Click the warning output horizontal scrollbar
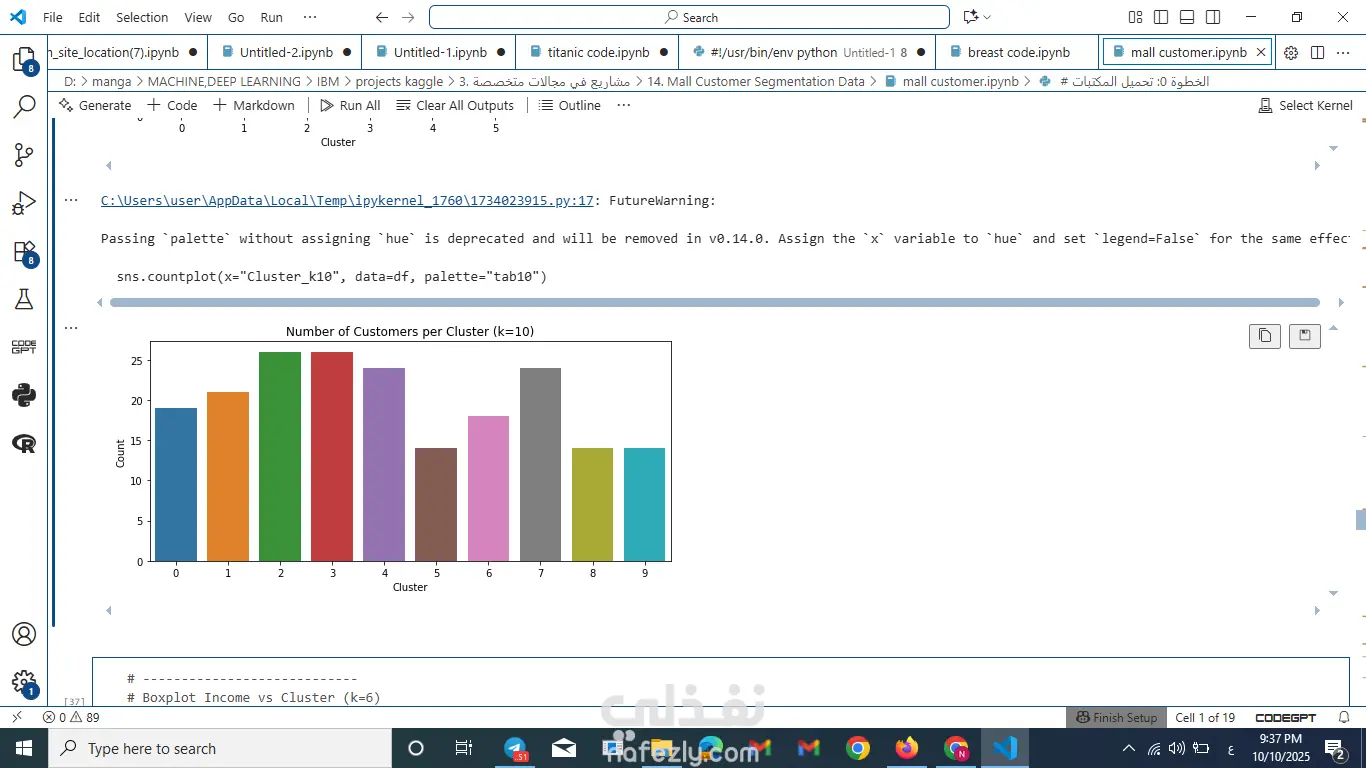The height and width of the screenshot is (768, 1366). 714,302
